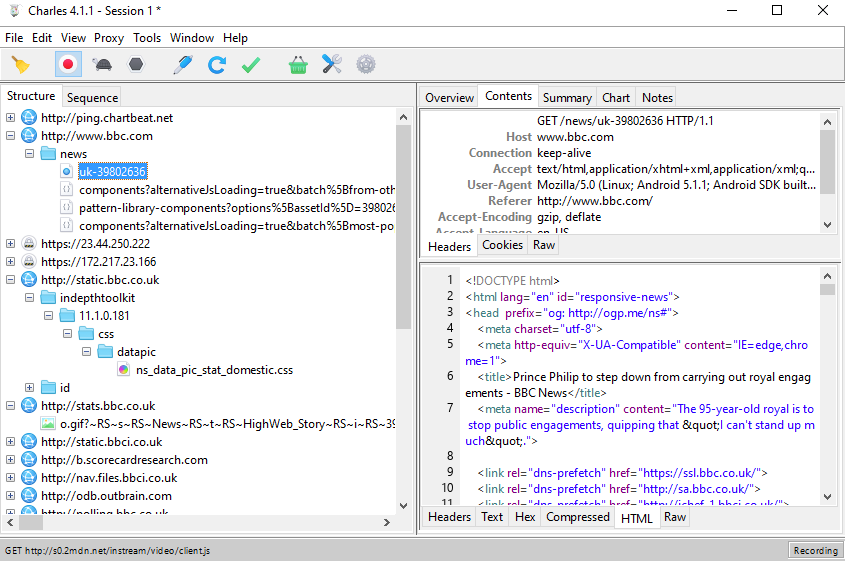Select the pattern-library-components request
The height and width of the screenshot is (561, 845).
[237, 208]
